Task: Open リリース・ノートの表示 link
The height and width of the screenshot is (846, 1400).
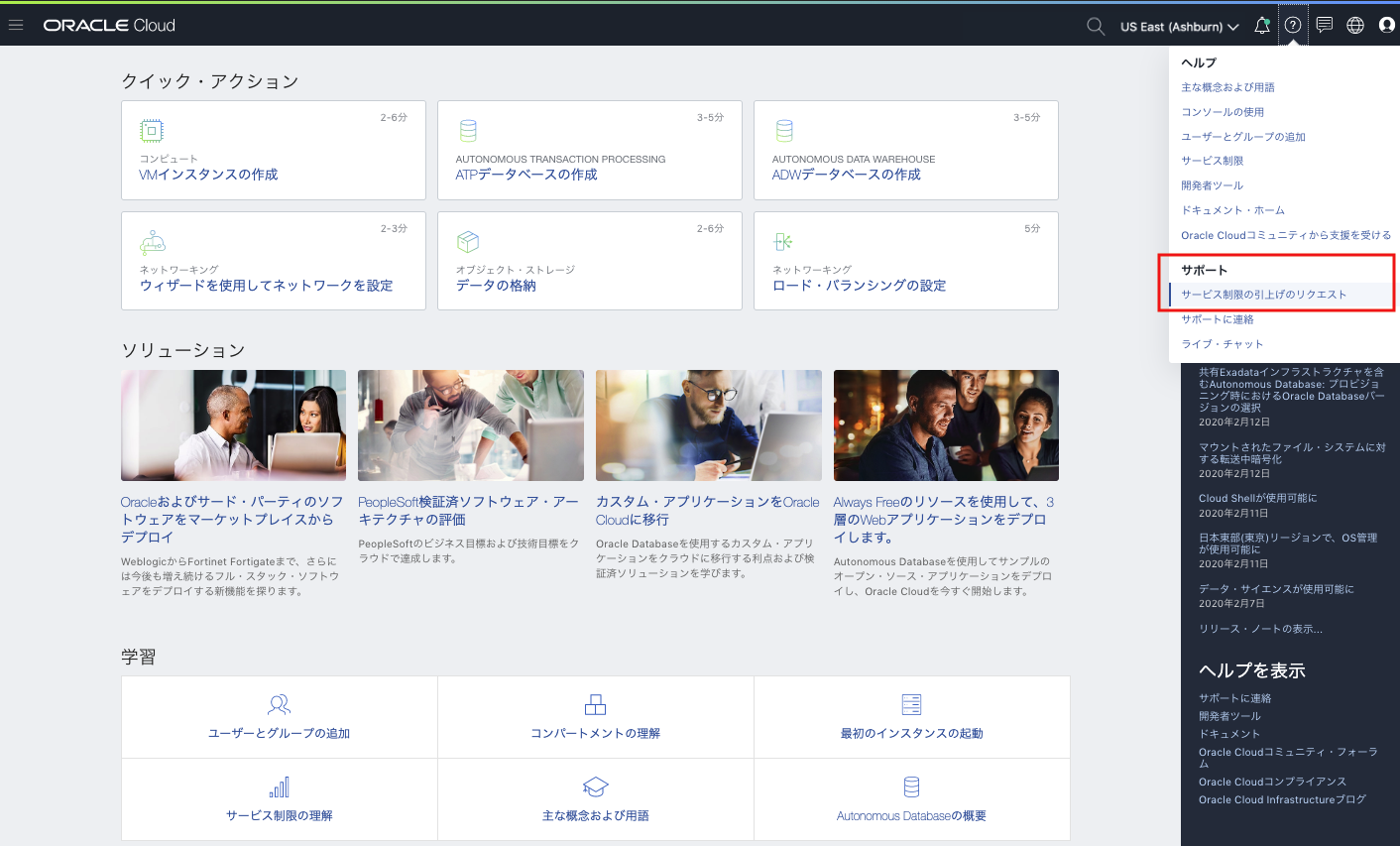Action: [x=1260, y=629]
